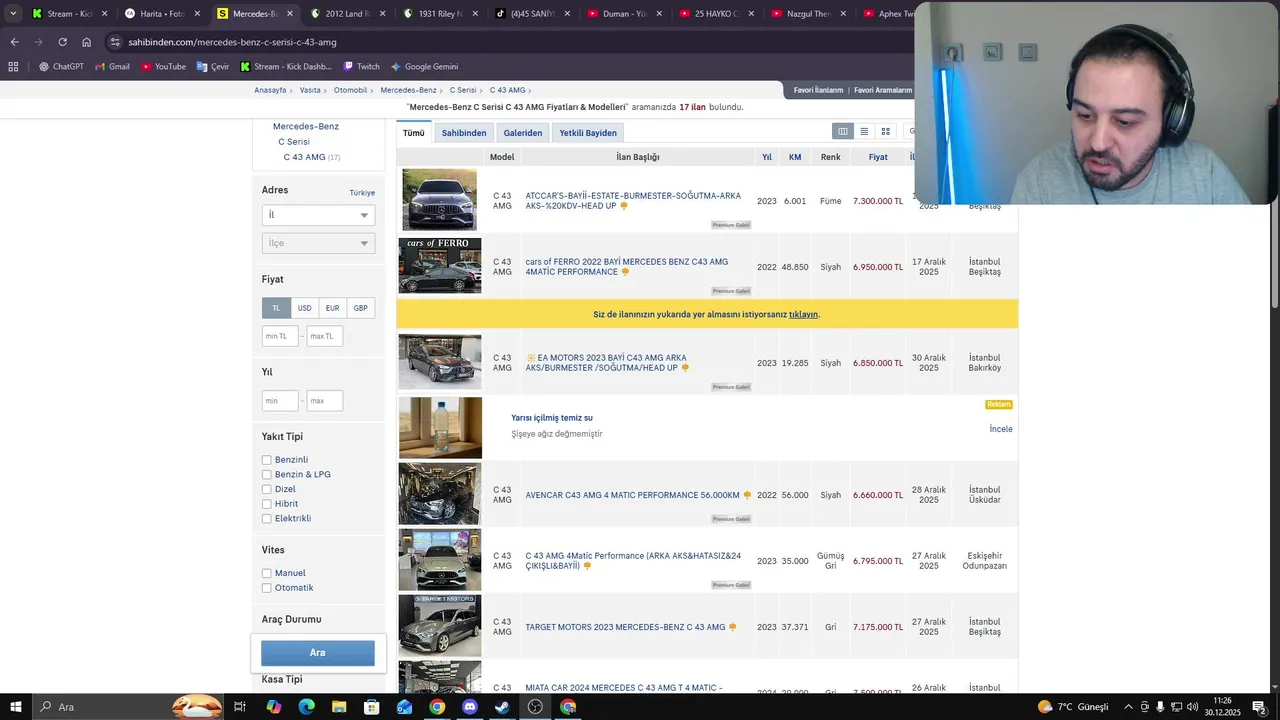Open the Windows Start menu
This screenshot has width=1280, height=720.
point(15,707)
